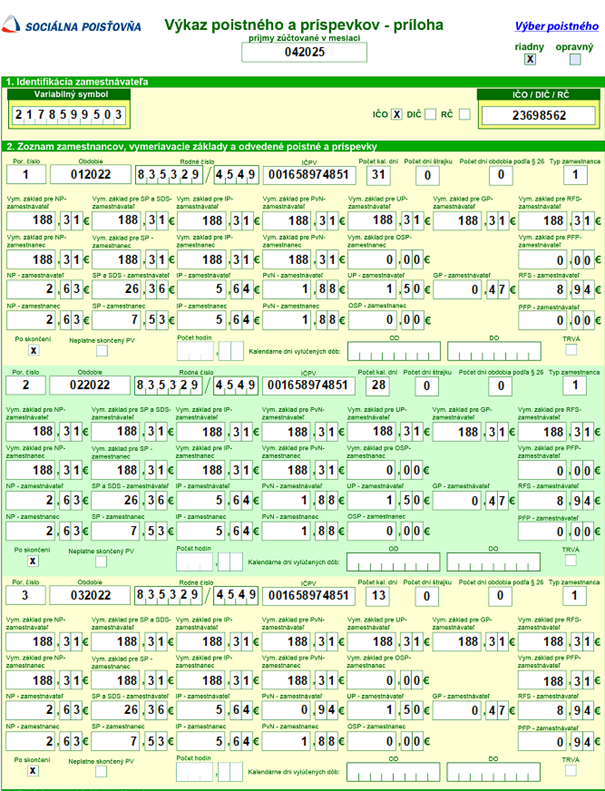Click Počet kal. dní field showing 28
605x791 pixels.
378,385
